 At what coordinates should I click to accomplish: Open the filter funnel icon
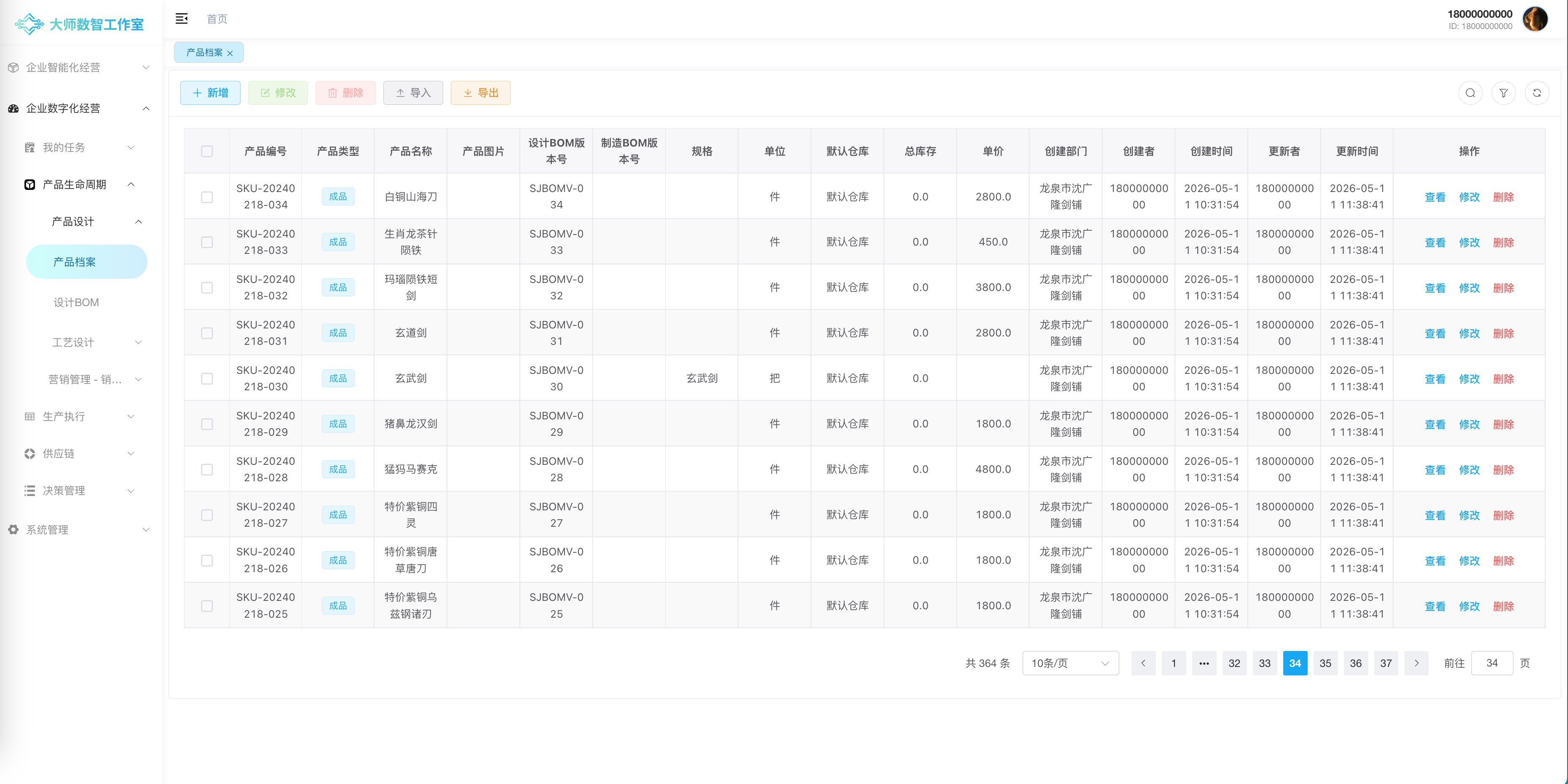tap(1504, 93)
